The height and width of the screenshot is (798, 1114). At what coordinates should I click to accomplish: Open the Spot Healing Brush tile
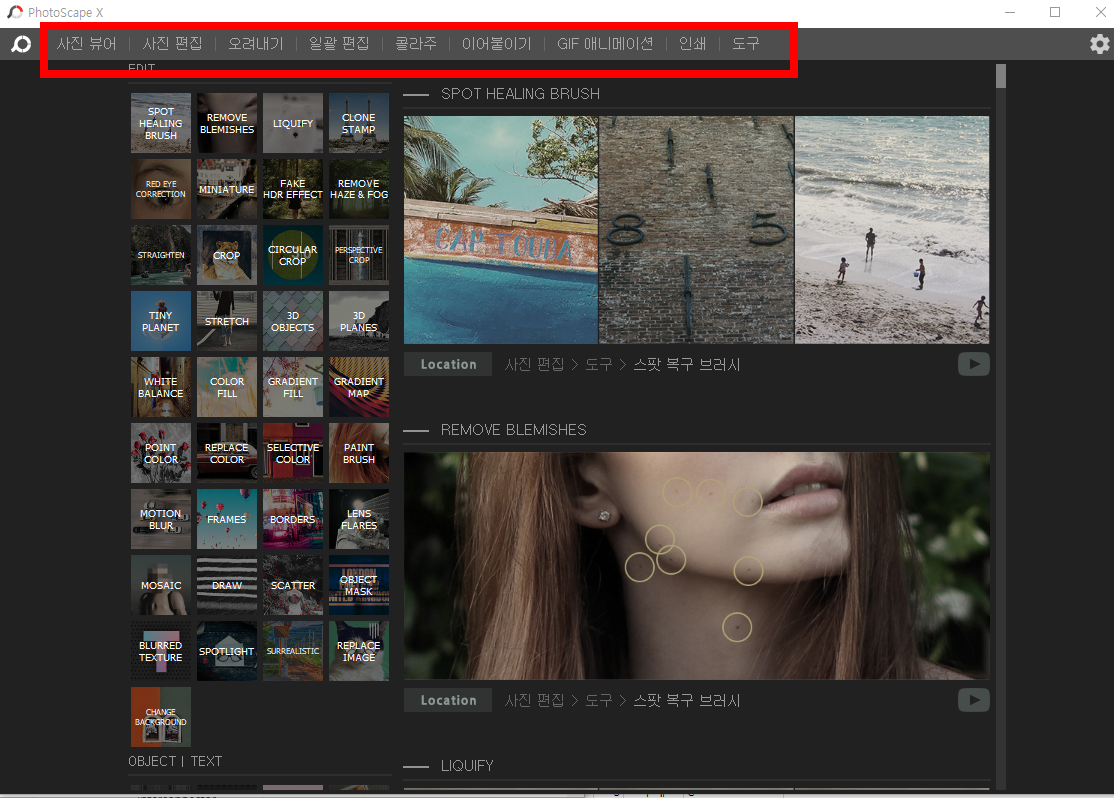pos(161,123)
